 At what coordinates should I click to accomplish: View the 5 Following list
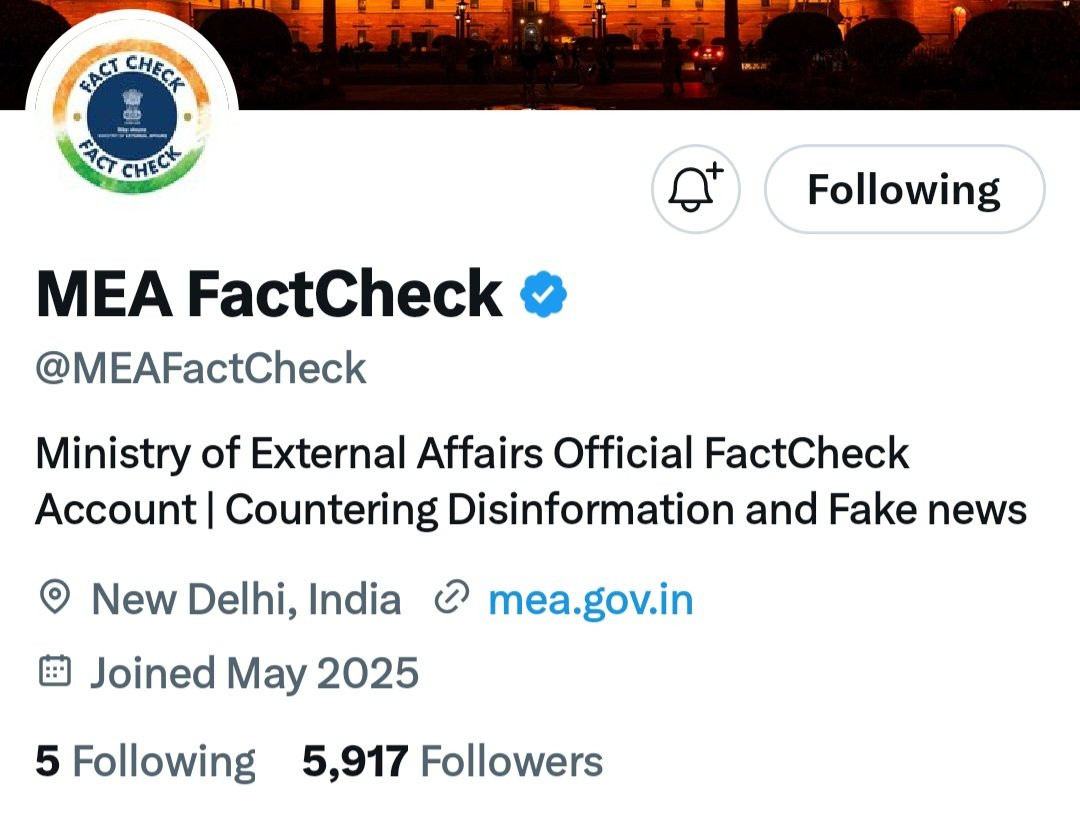click(x=145, y=762)
